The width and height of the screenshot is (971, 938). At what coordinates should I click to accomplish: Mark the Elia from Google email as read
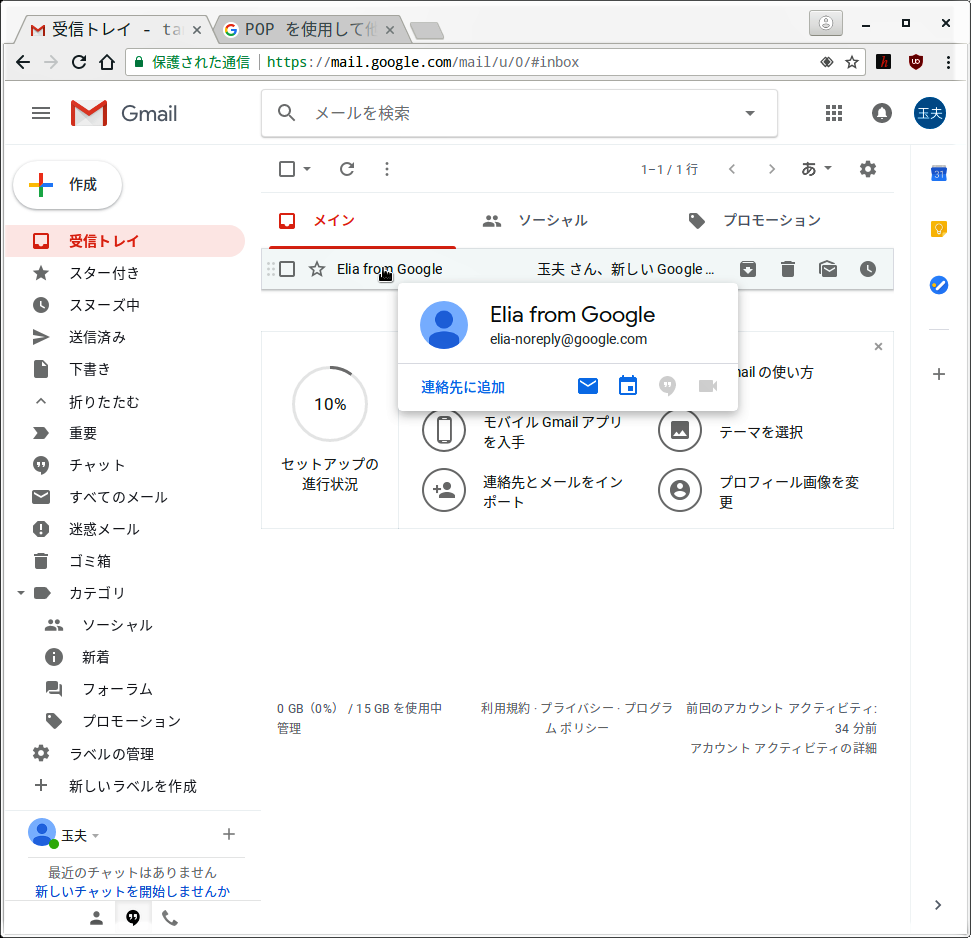828,269
